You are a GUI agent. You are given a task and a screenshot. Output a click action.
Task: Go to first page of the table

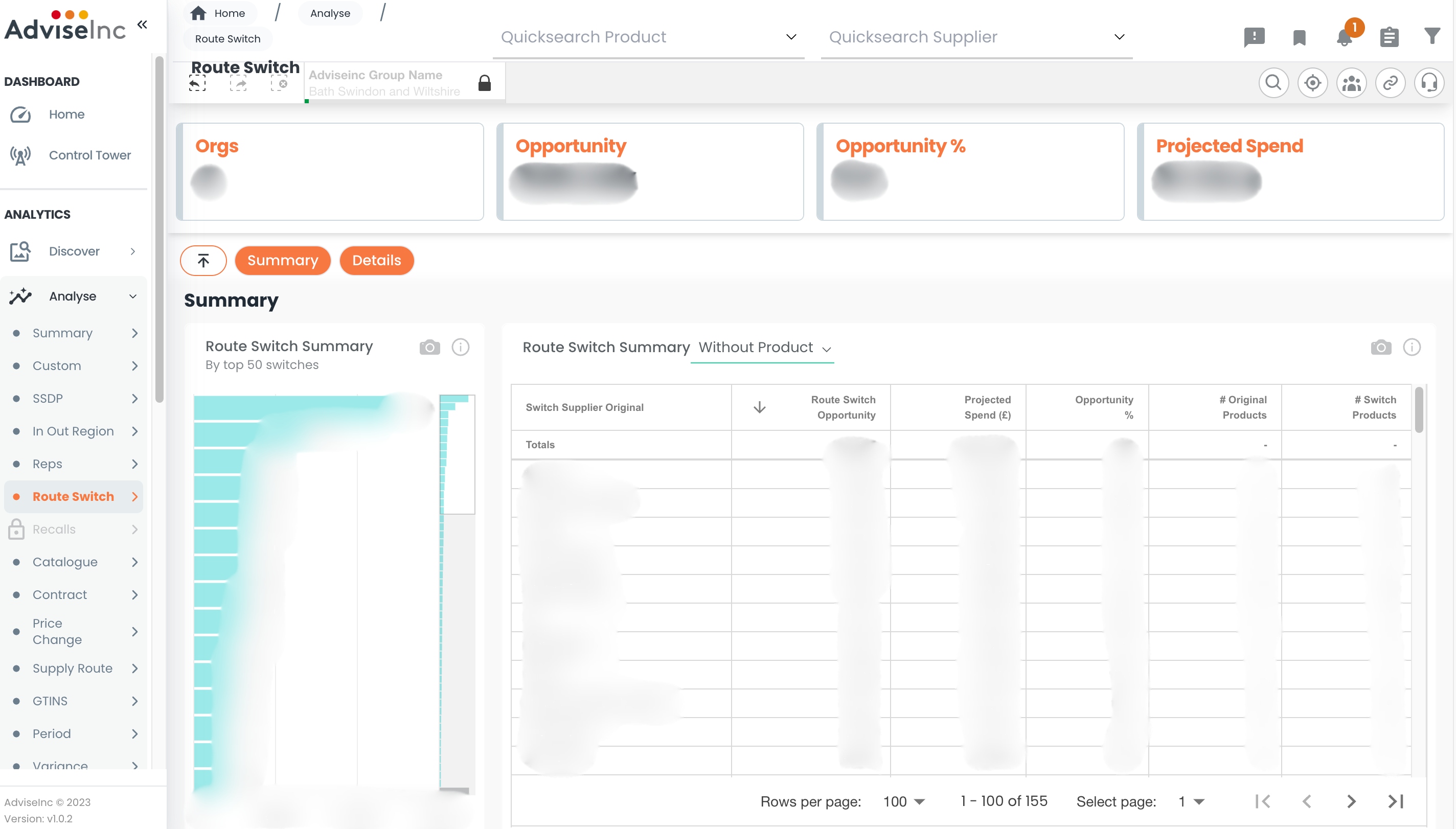1262,802
